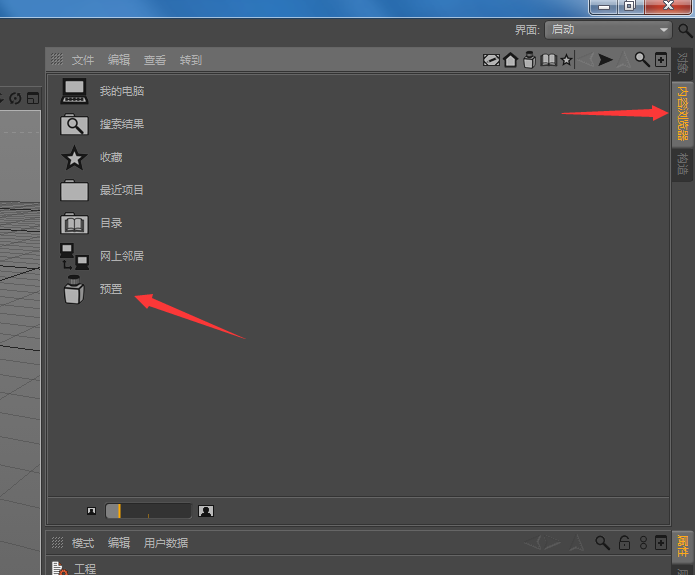This screenshot has height=575, width=695.
Task: Maximize the application window
Action: pos(630,7)
